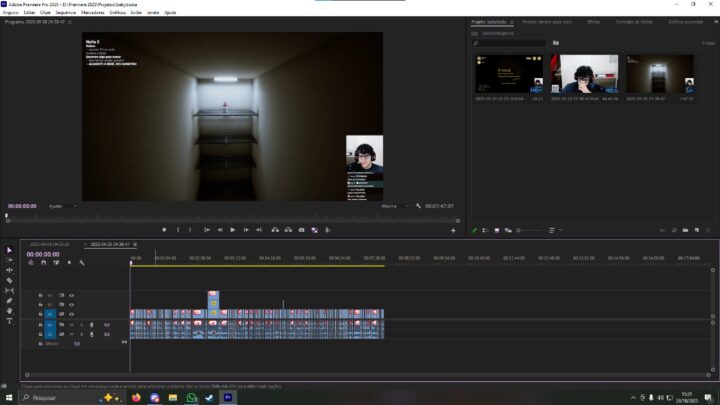Toggle visibility eye of top video track
The image size is (720, 405).
point(71,295)
